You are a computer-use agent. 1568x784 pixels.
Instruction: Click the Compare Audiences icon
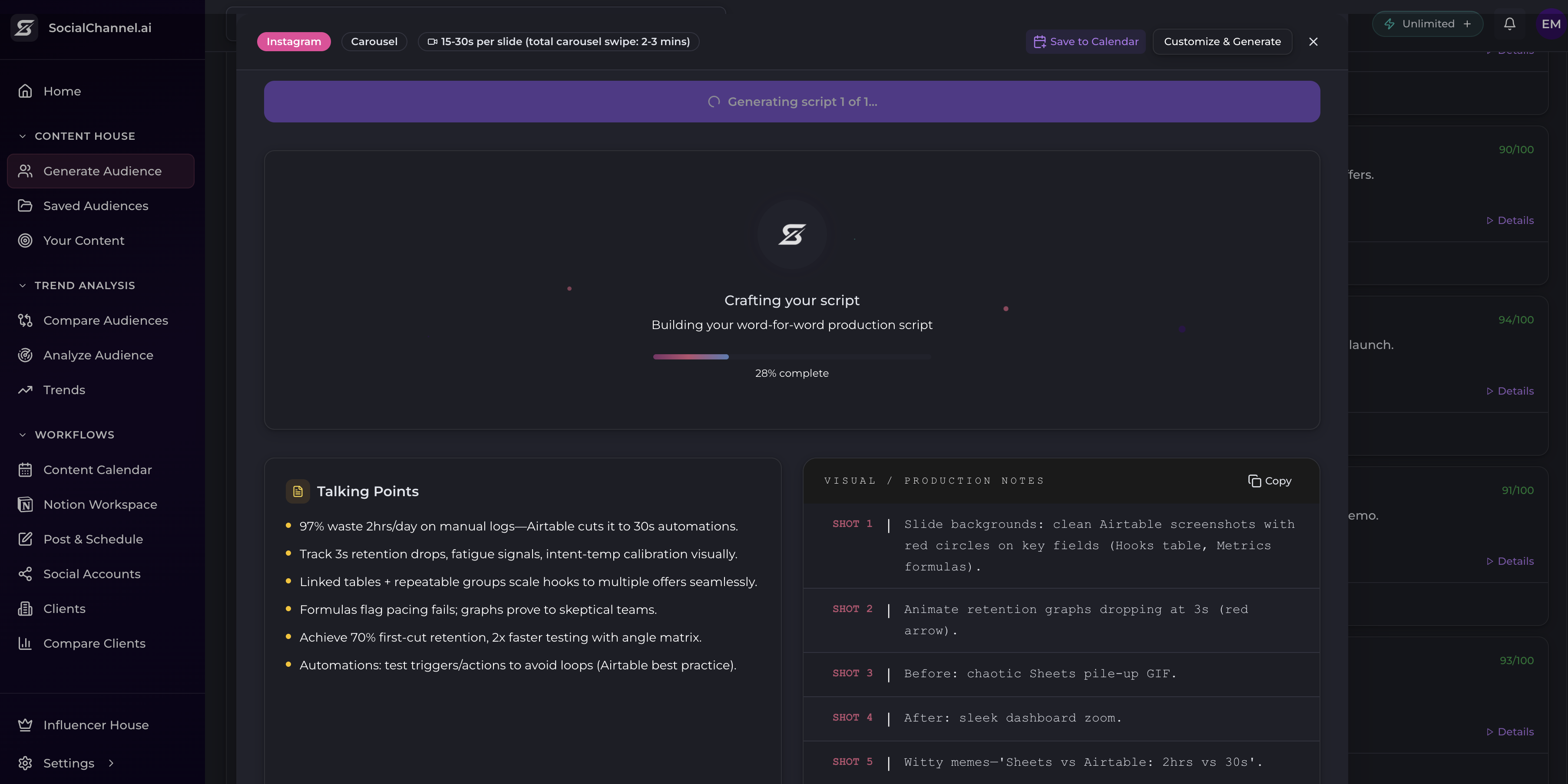point(25,320)
